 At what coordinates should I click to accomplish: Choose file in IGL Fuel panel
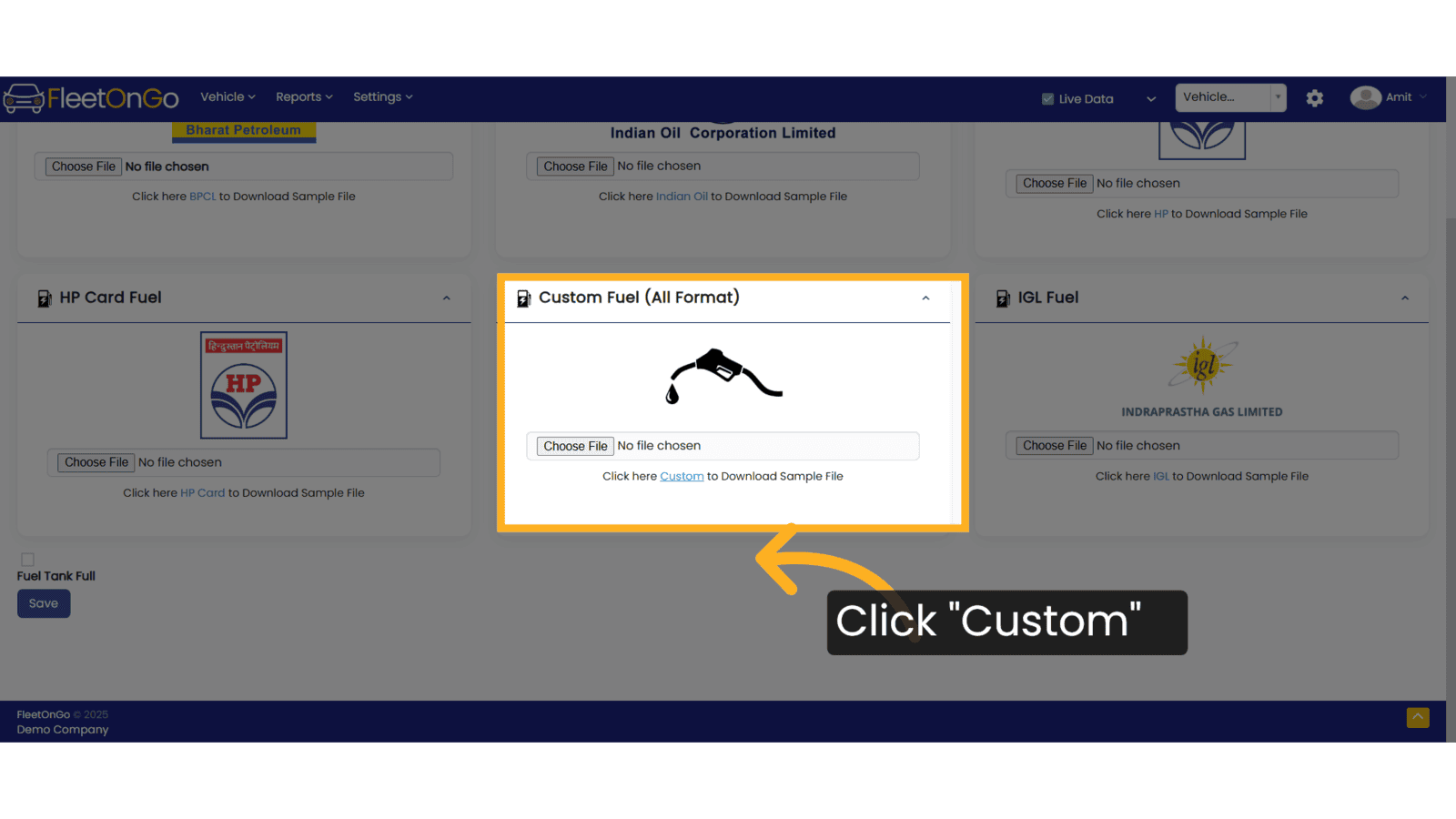point(1055,446)
